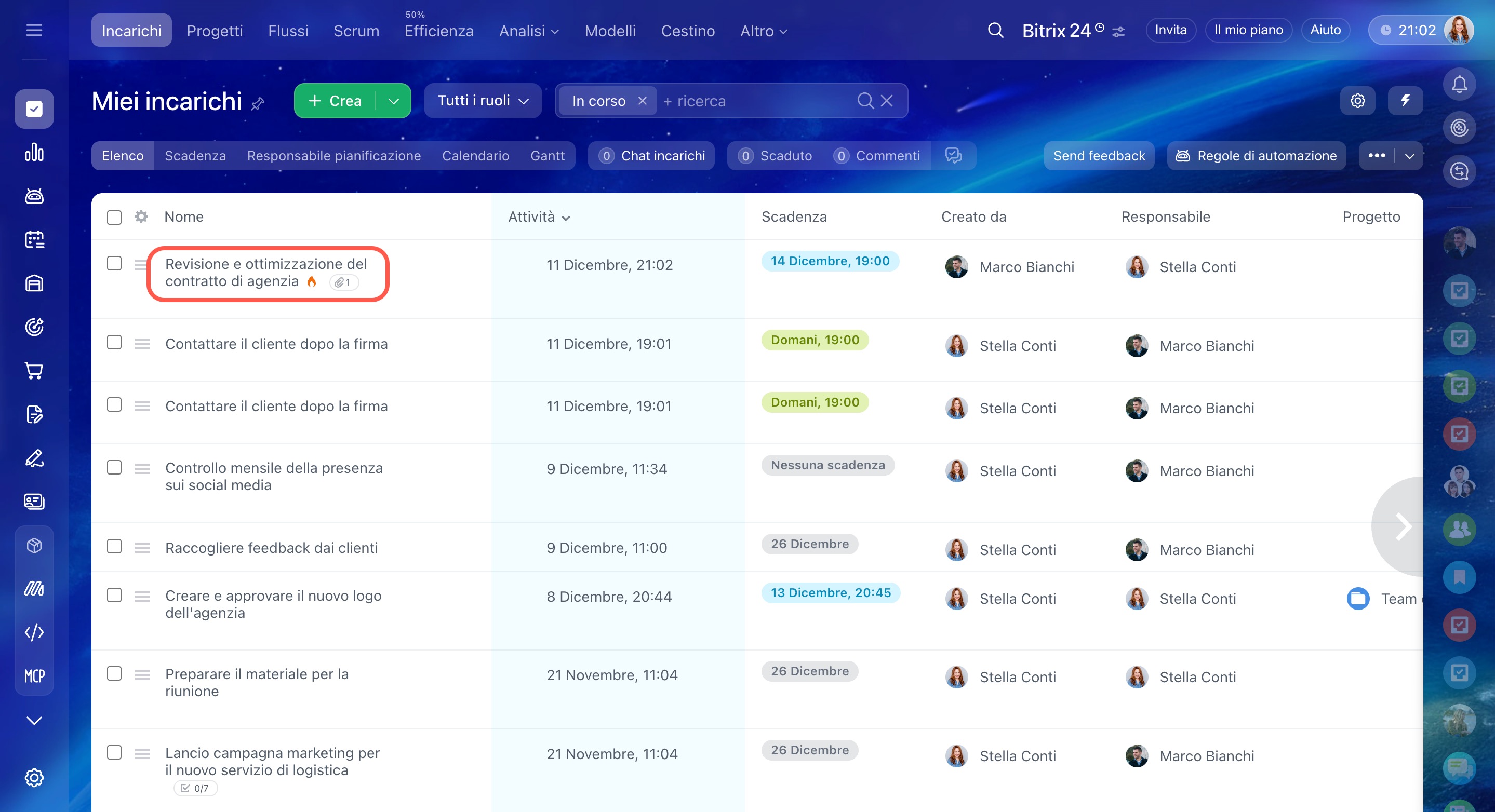Open task list gear settings icon
This screenshot has height=812, width=1495.
tap(141, 217)
